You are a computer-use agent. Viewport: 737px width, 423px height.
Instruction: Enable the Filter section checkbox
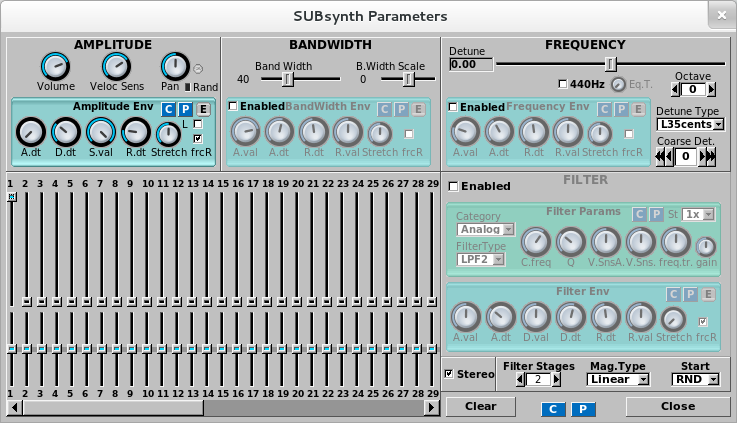[x=453, y=186]
